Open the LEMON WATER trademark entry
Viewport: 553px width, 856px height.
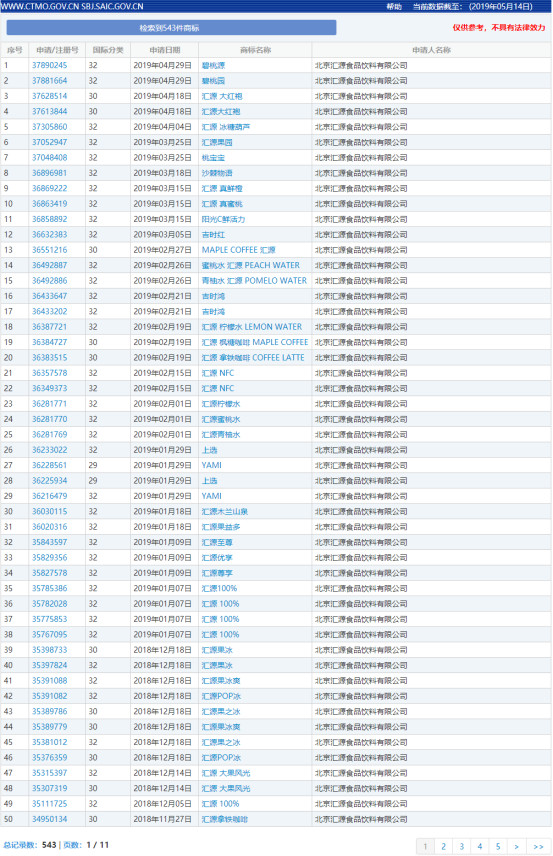[252, 327]
